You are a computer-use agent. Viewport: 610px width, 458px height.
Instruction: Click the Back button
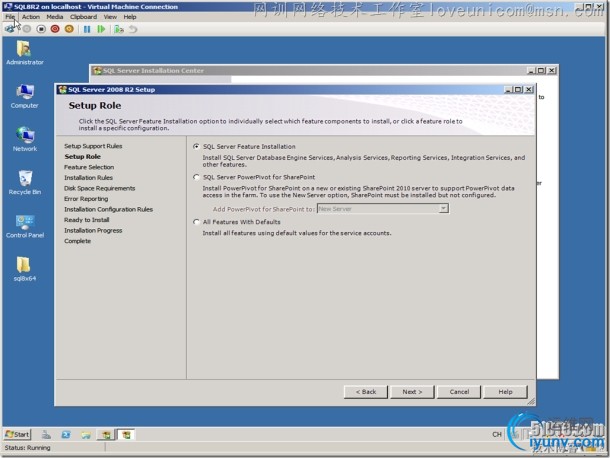point(366,392)
